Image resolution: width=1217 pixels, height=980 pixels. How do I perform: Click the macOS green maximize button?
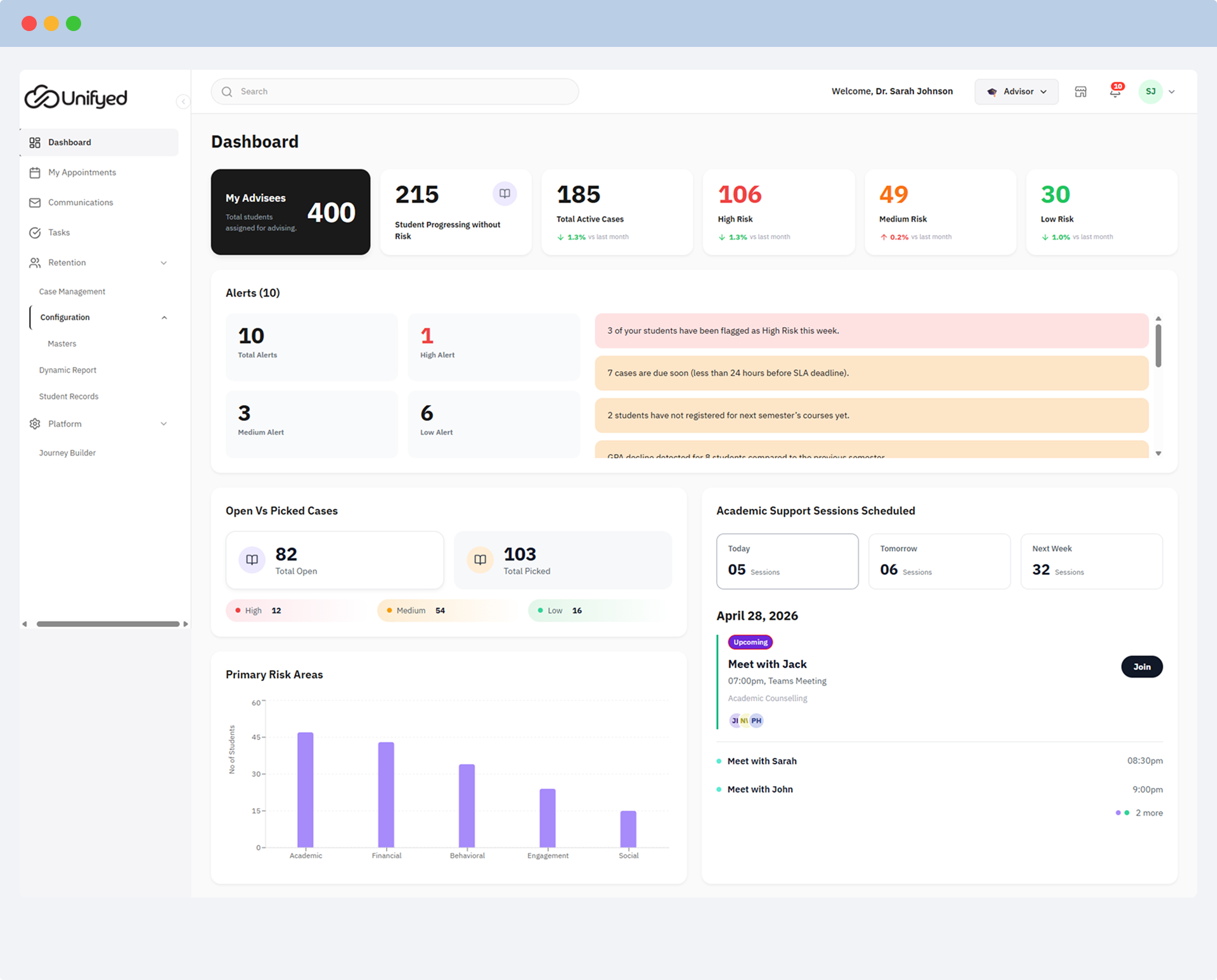point(74,23)
